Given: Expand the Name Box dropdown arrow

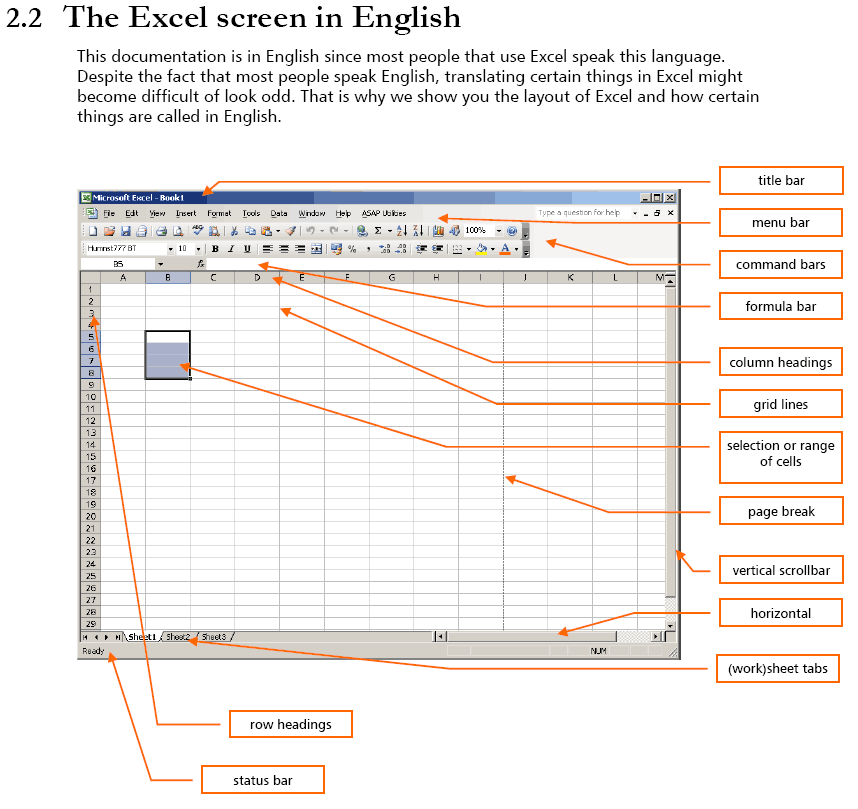Looking at the screenshot, I should (x=160, y=264).
